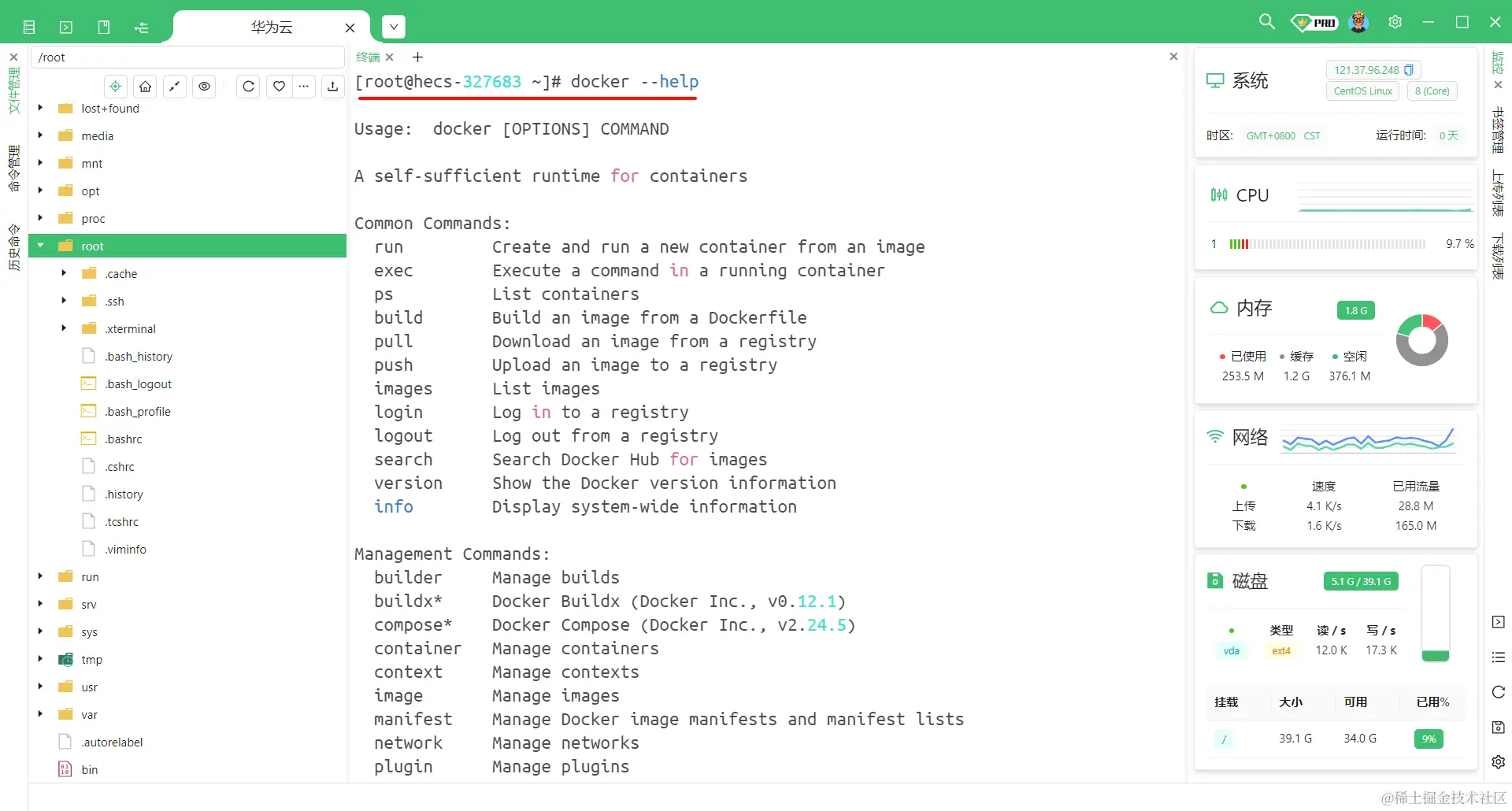This screenshot has width=1512, height=811.
Task: Expand the proc folder
Action: coord(40,218)
